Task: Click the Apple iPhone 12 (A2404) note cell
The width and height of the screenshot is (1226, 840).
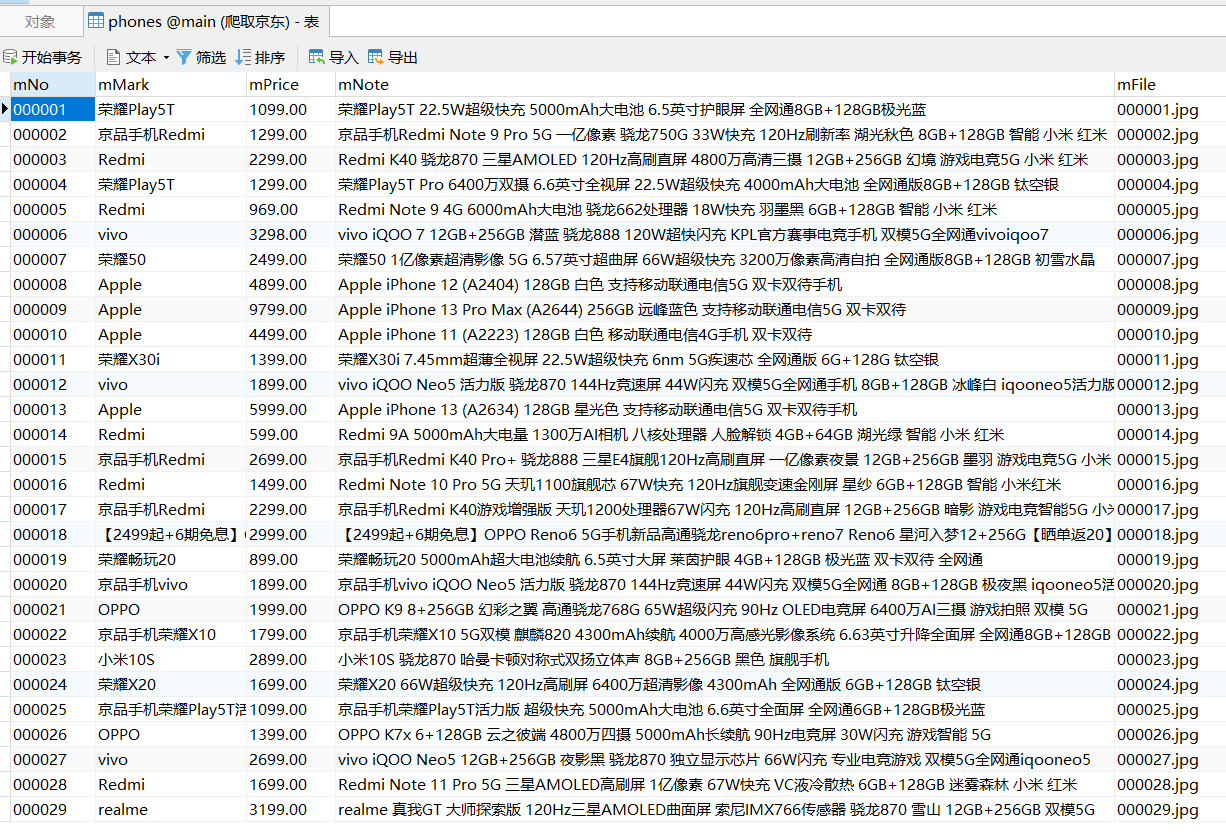Action: pos(725,284)
